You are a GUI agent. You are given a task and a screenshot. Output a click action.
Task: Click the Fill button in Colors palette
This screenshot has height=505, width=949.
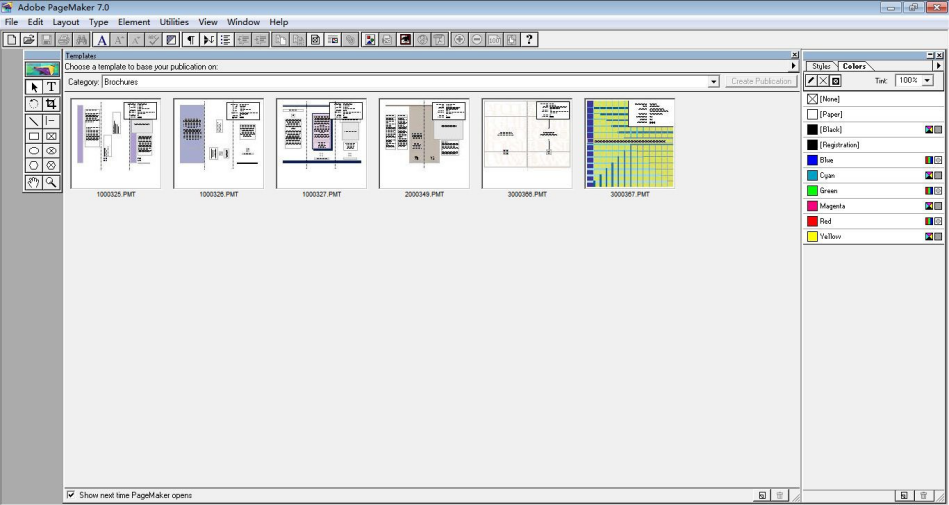tap(824, 81)
